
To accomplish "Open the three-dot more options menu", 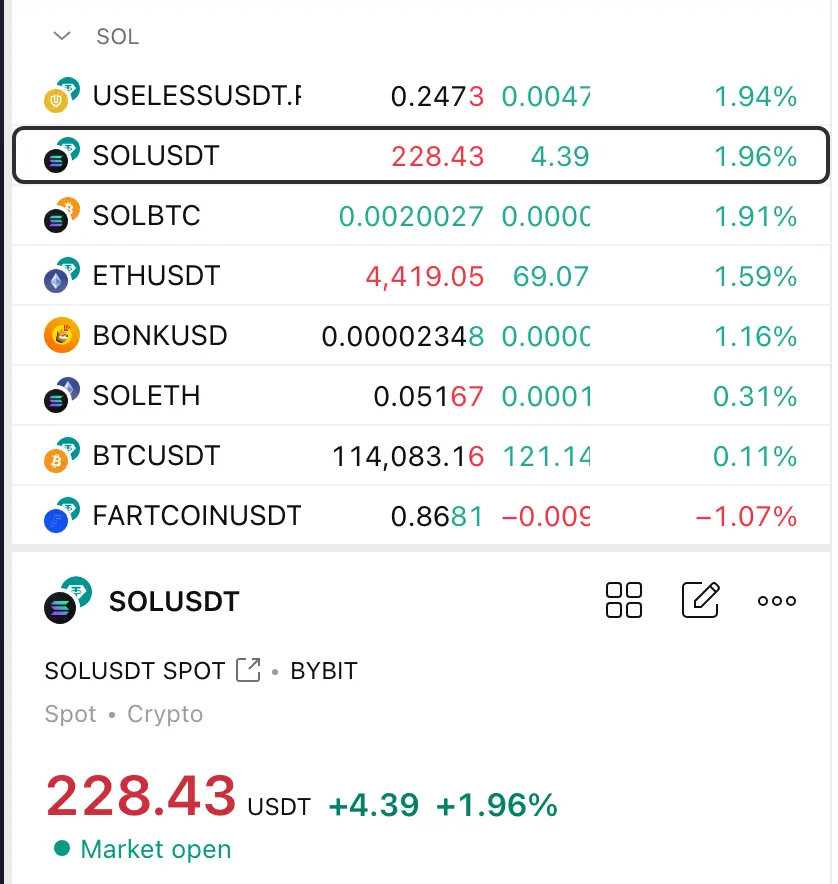I will [777, 601].
